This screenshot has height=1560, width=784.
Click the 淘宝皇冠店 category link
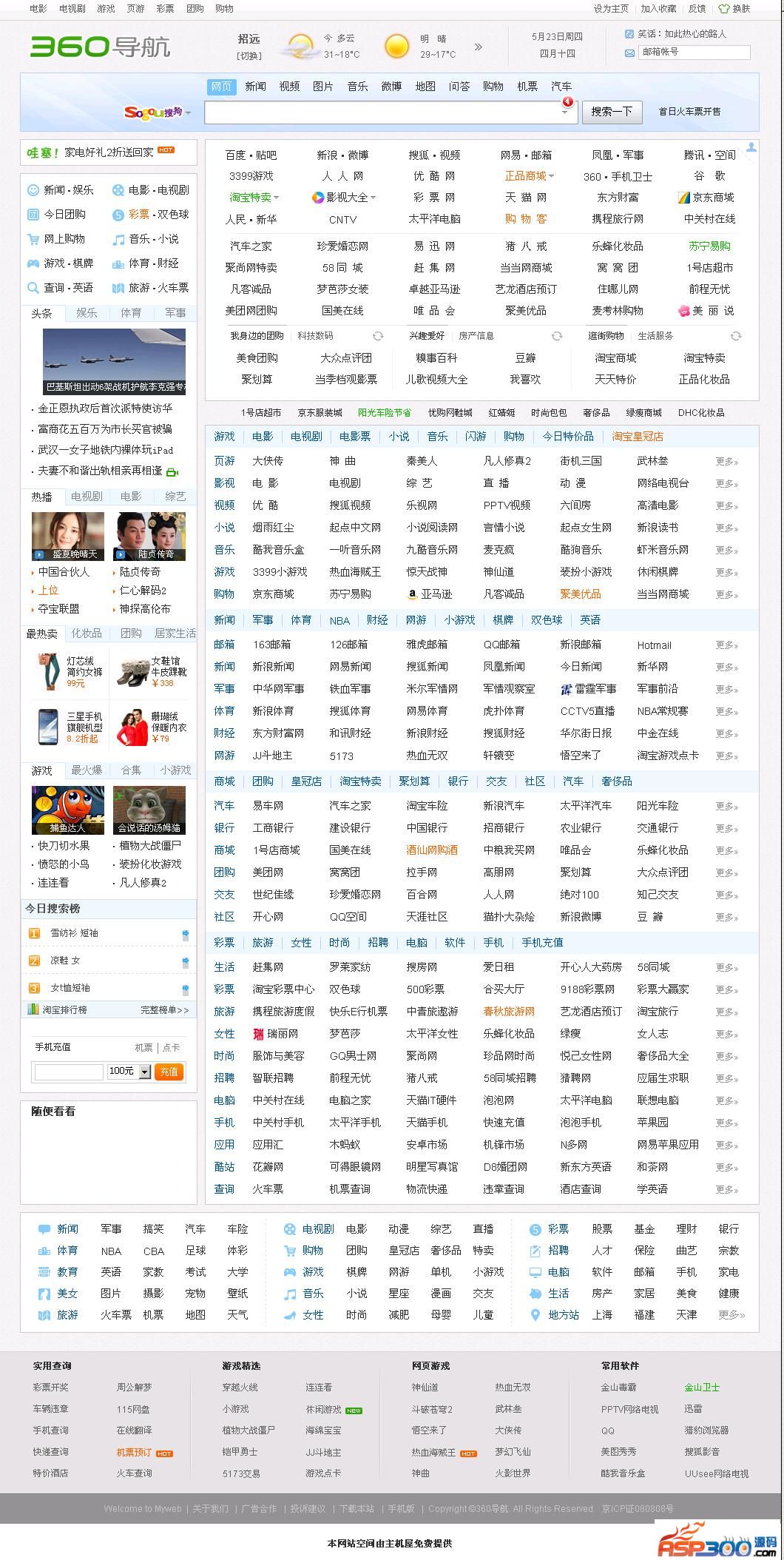click(638, 437)
